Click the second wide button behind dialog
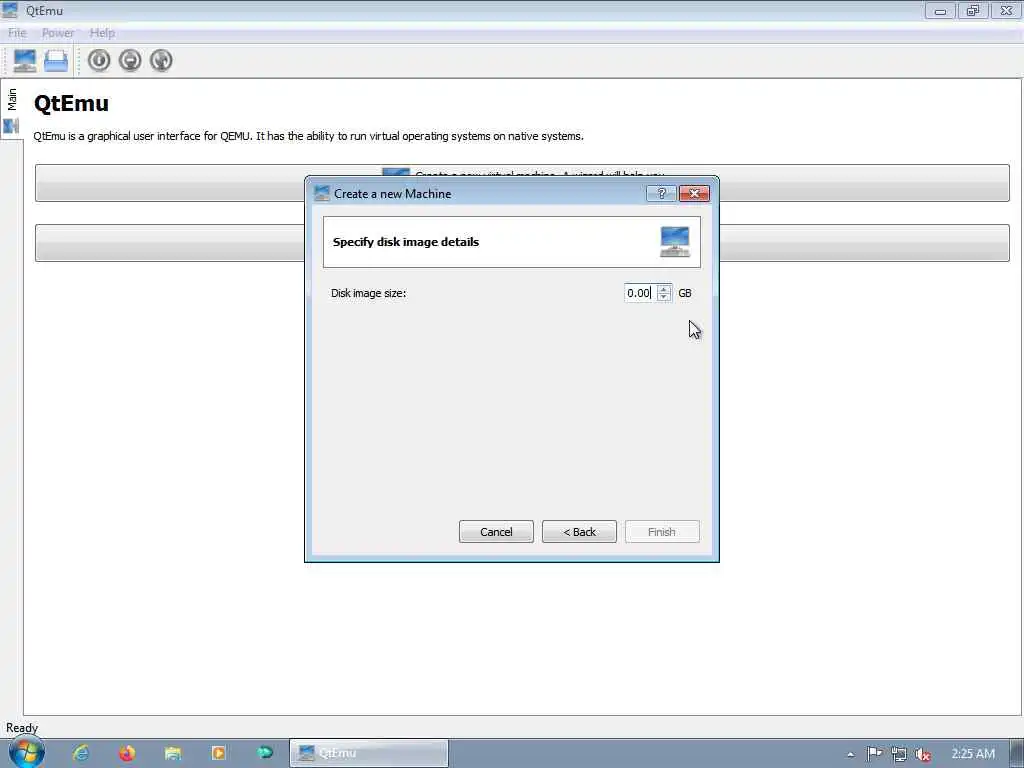 (522, 243)
